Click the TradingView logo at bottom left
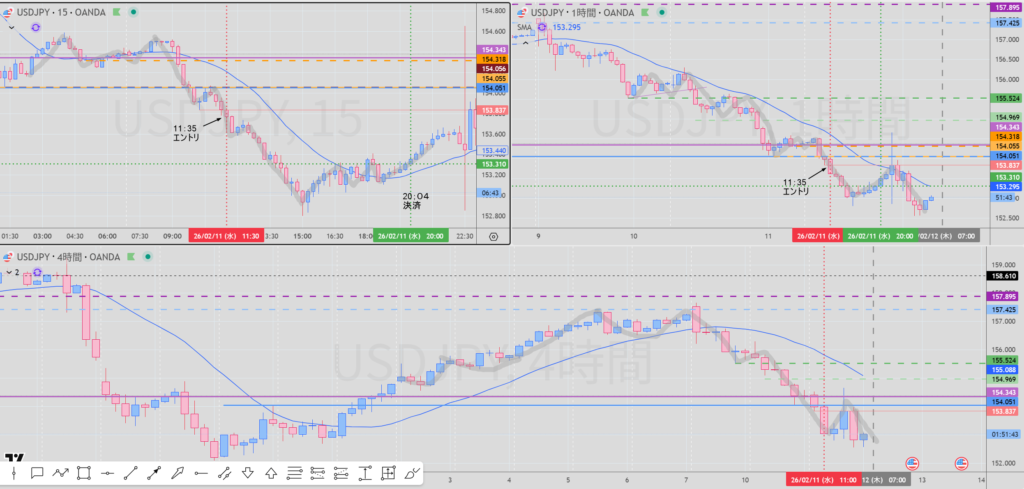The height and width of the screenshot is (489, 1024). (14, 459)
